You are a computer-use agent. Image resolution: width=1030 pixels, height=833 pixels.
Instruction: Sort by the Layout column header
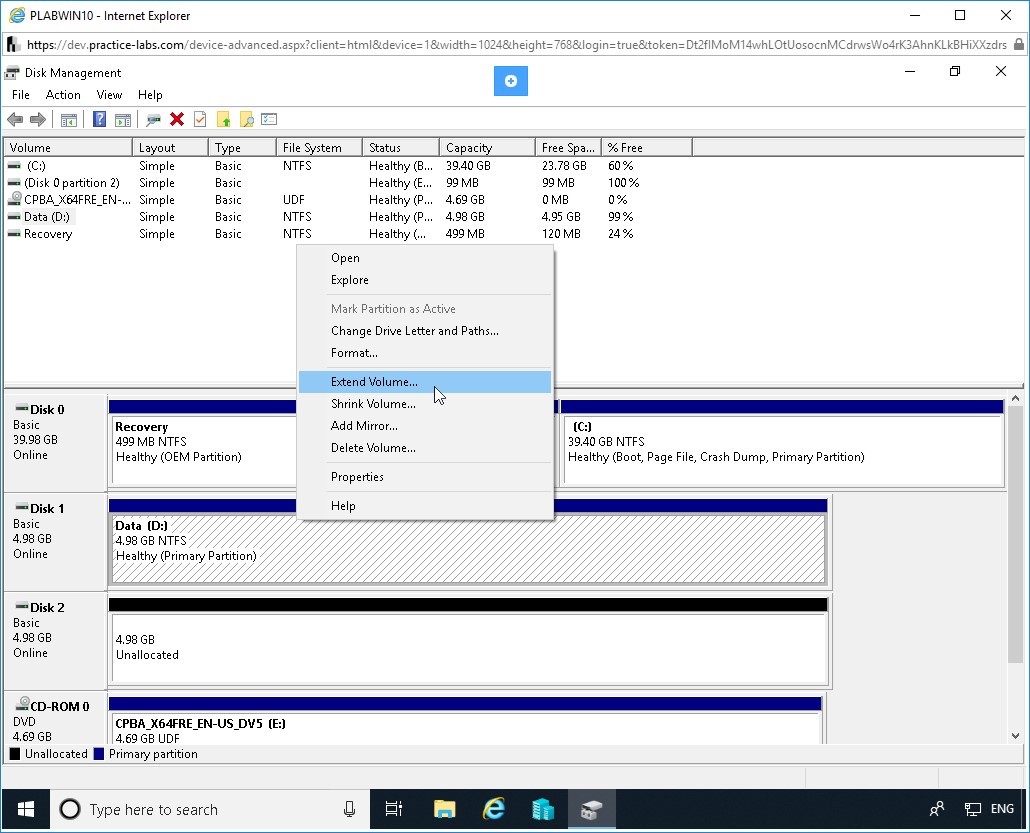170,148
